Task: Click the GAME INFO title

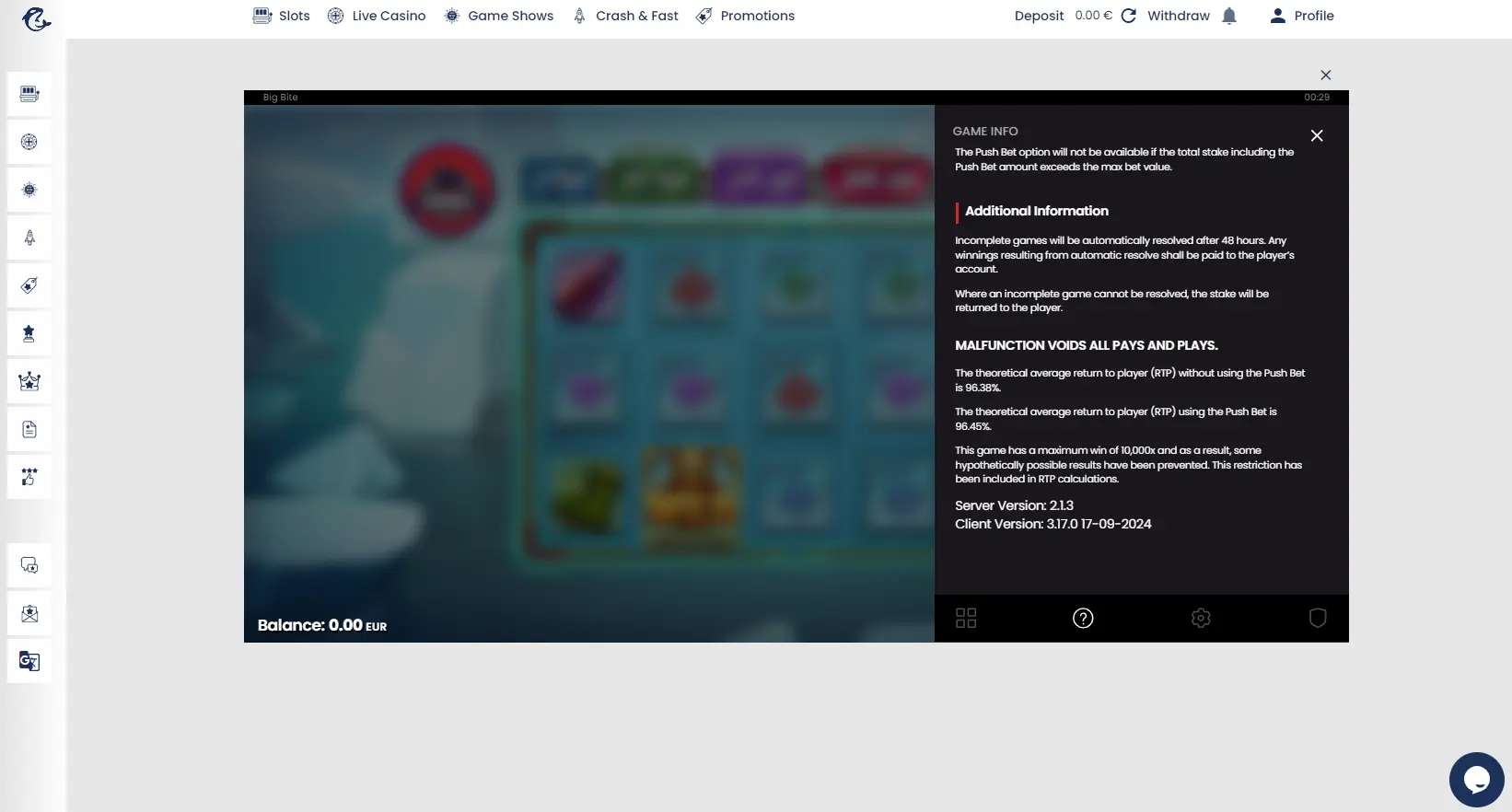Action: [985, 132]
